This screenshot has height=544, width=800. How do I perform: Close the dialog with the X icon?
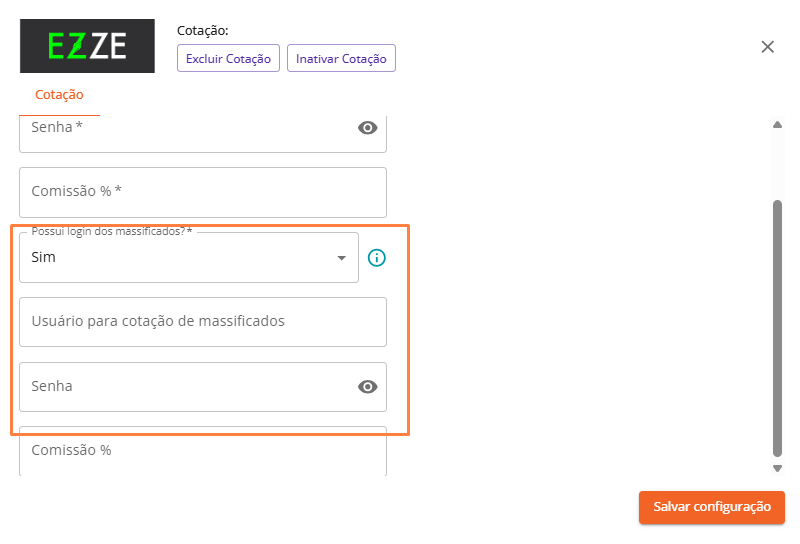(x=767, y=47)
